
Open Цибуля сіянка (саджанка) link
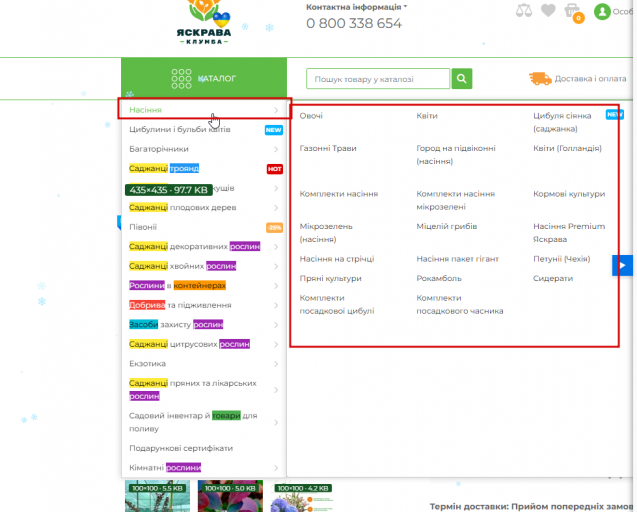[x=562, y=122]
